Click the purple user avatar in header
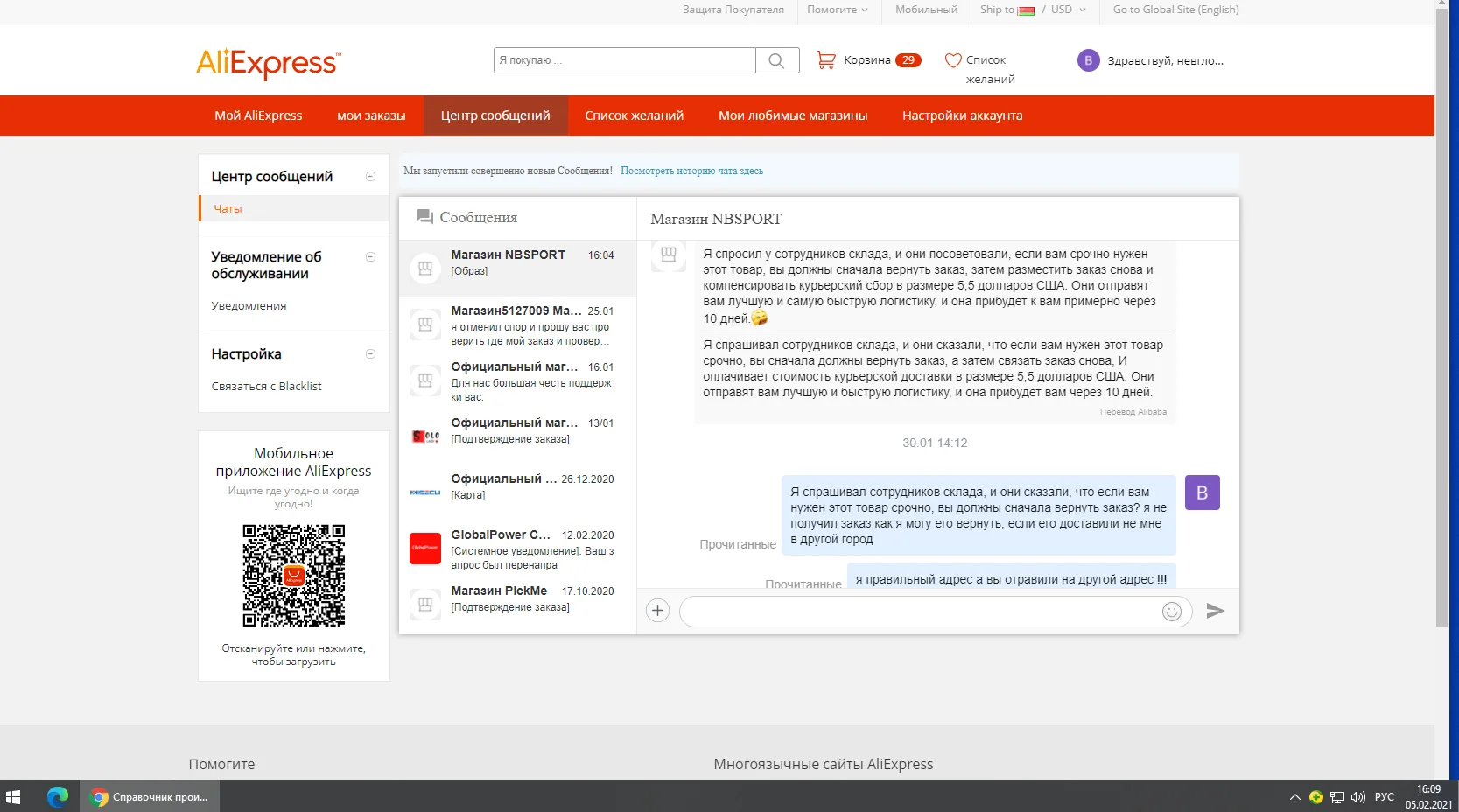The image size is (1459, 812). 1088,60
